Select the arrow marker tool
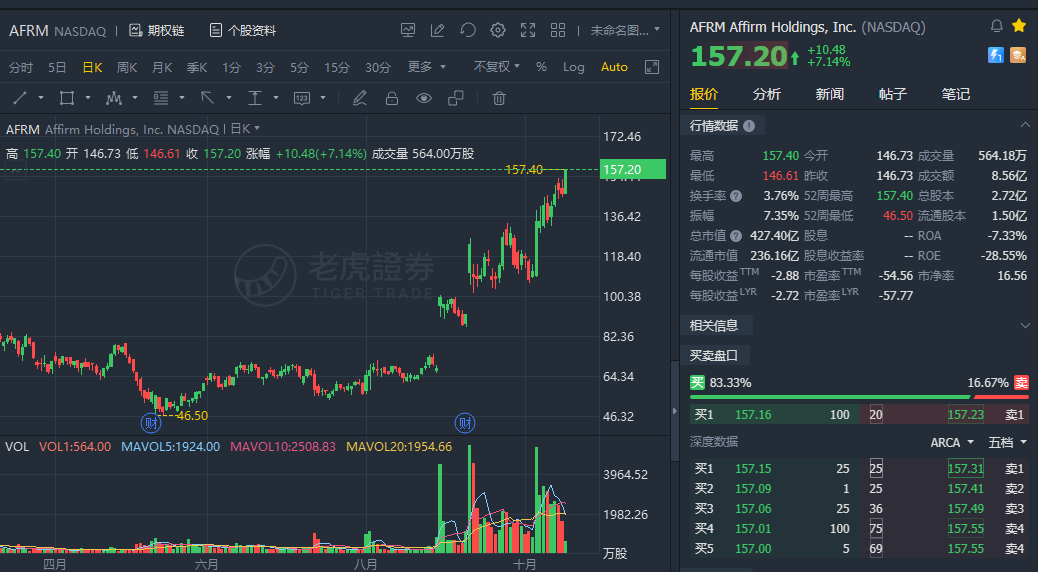This screenshot has width=1038, height=572. [x=207, y=98]
